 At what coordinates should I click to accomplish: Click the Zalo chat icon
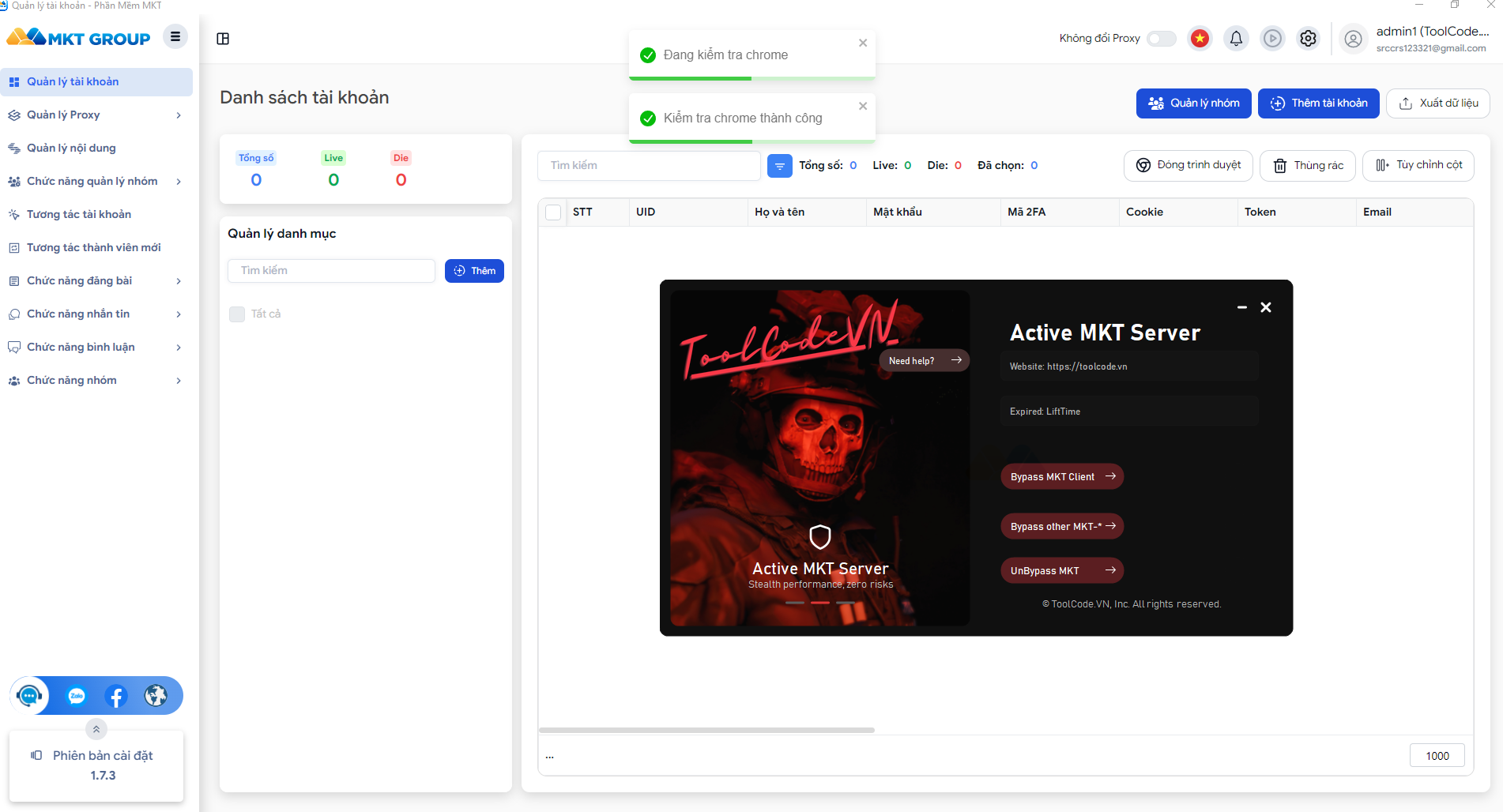tap(77, 696)
